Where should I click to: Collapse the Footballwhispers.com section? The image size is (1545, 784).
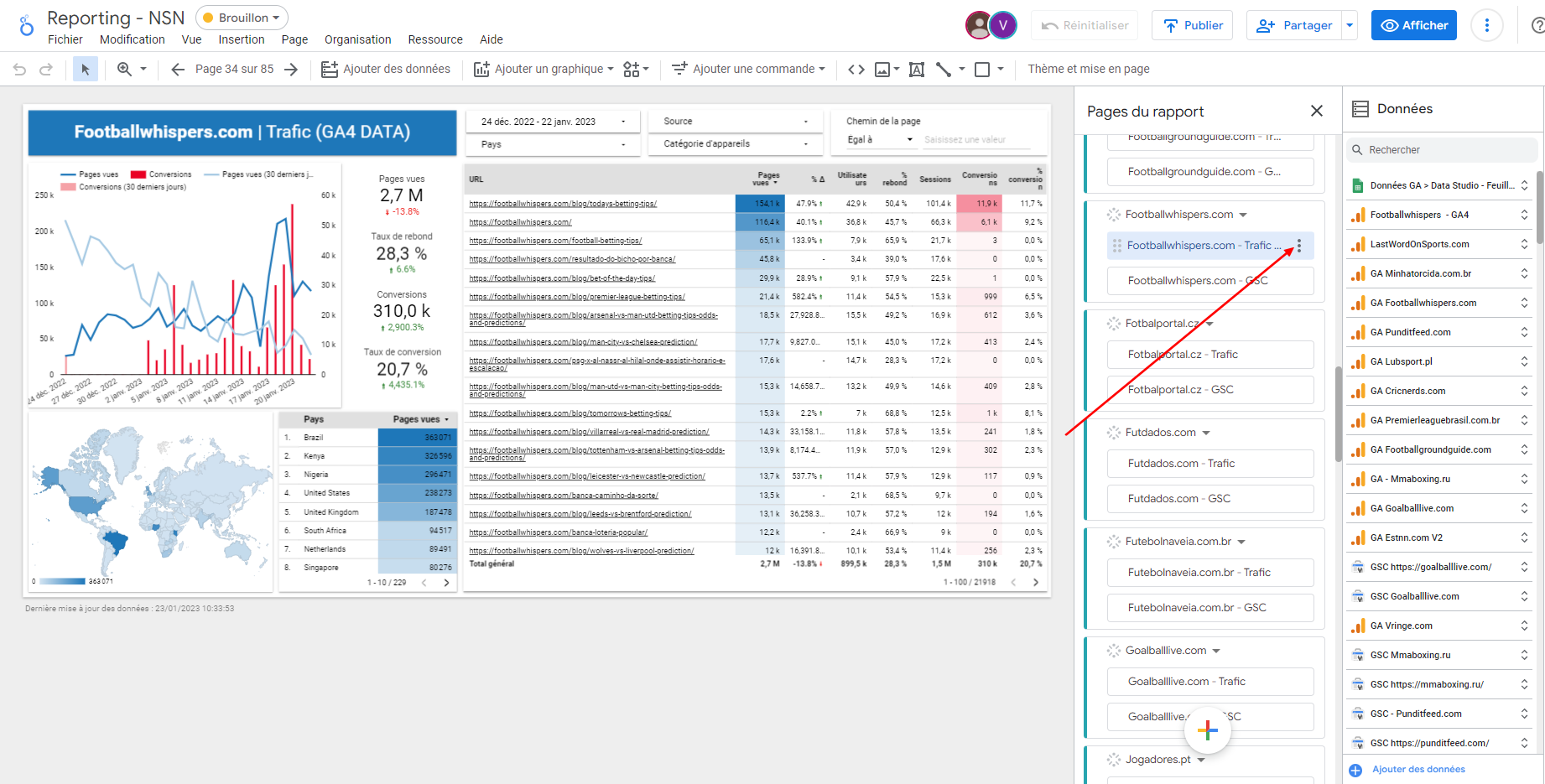[x=1243, y=215]
